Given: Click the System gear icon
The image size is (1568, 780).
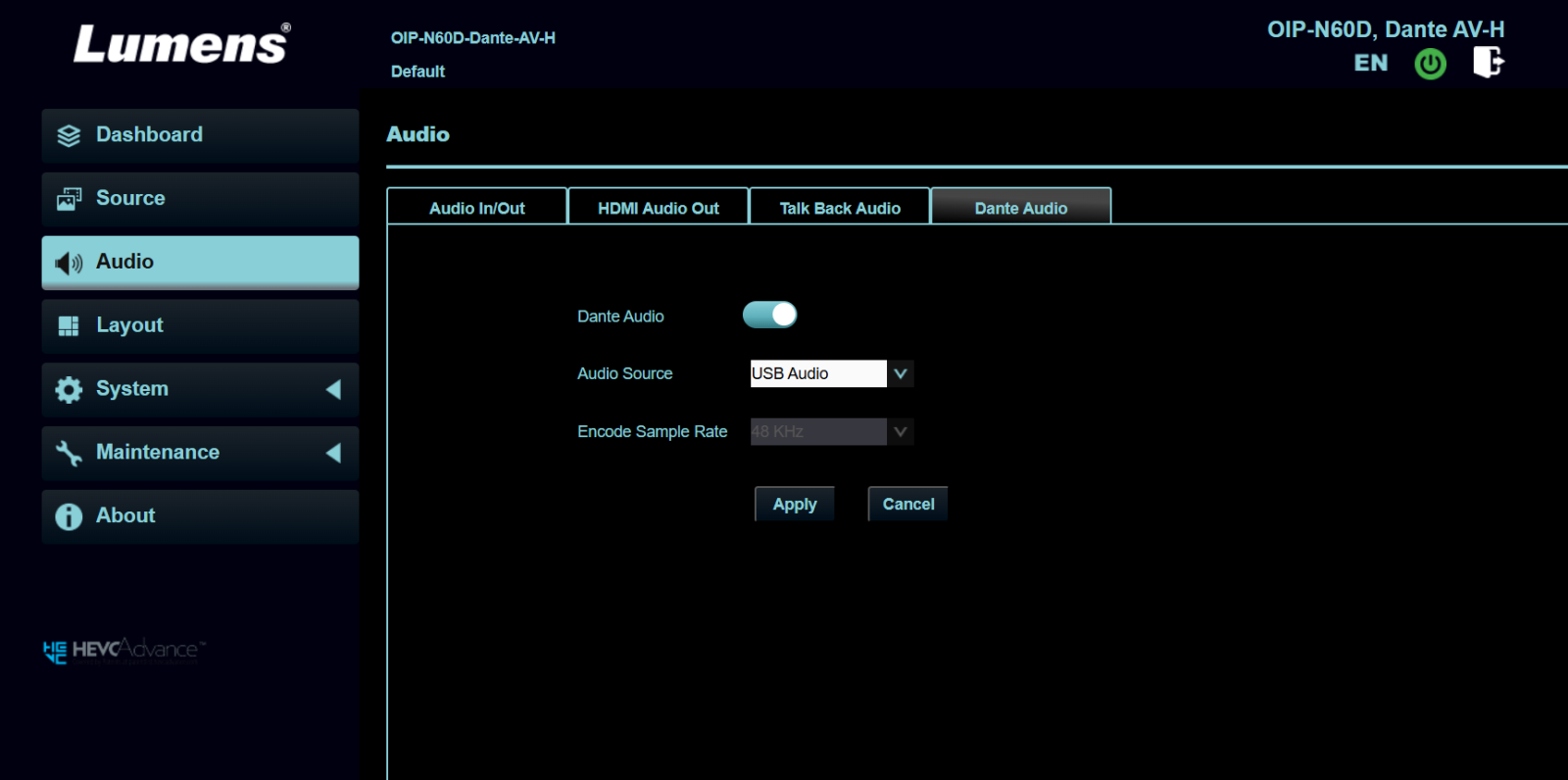Looking at the screenshot, I should point(69,390).
